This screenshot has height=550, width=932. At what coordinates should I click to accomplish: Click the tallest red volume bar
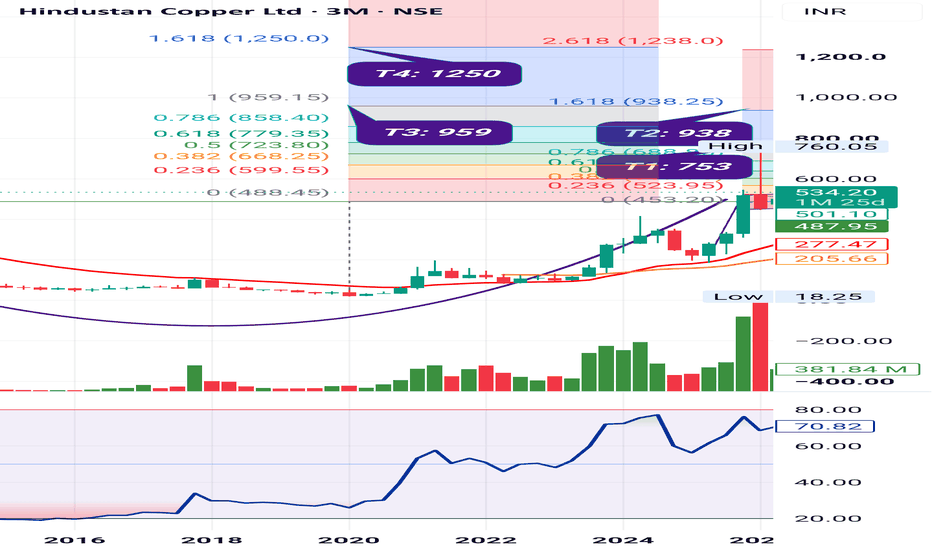click(760, 347)
